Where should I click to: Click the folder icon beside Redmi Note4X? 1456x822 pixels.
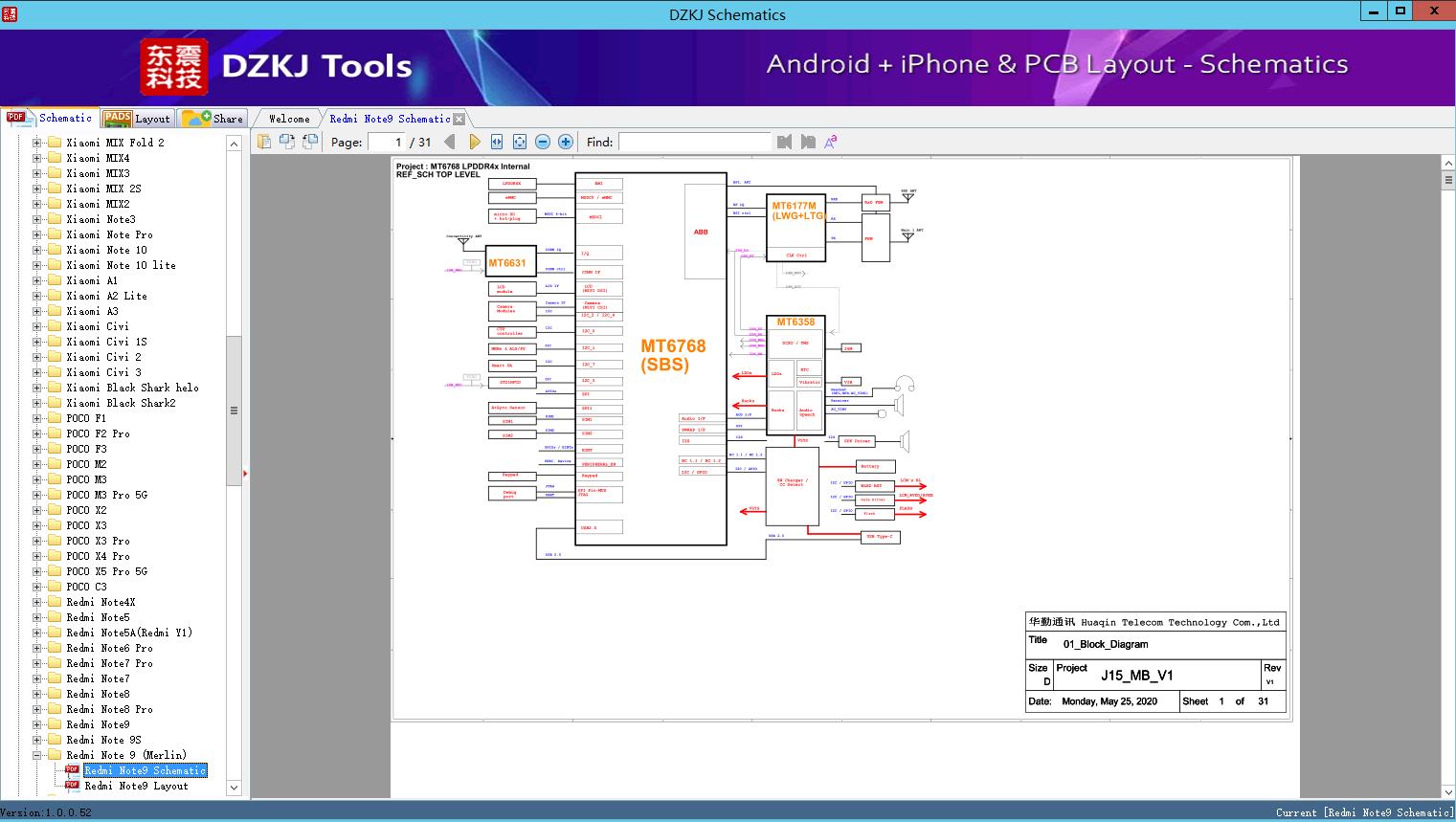pyautogui.click(x=55, y=602)
